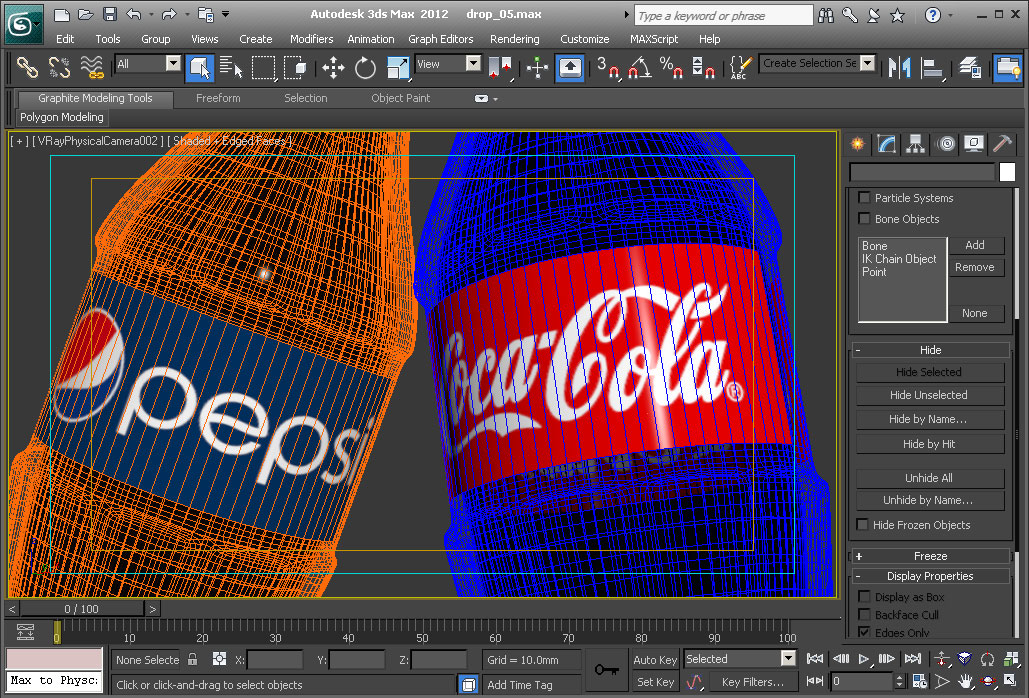
Task: Click the Select Object arrow tool
Action: 199,67
